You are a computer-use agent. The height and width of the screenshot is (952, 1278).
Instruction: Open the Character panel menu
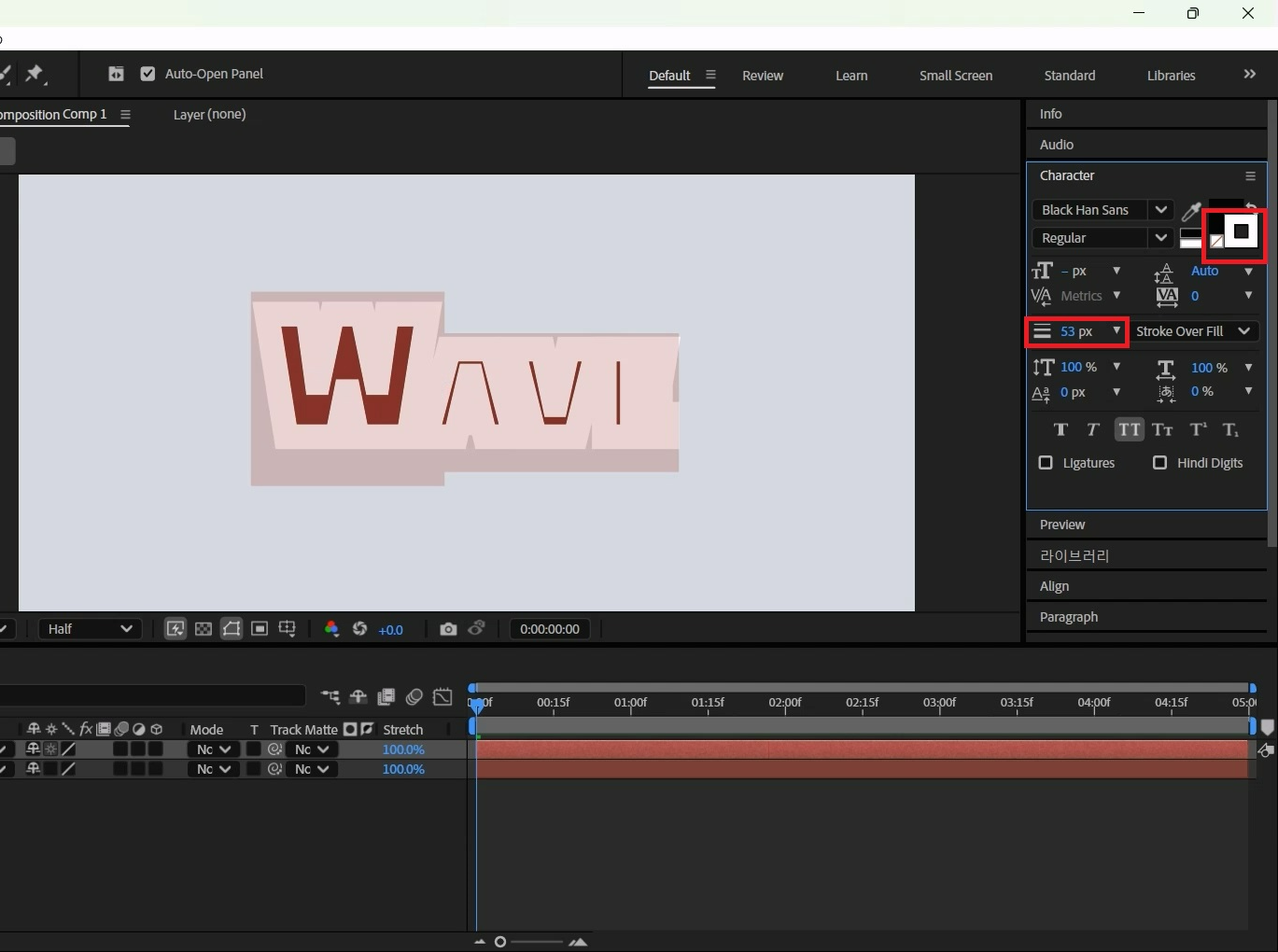tap(1250, 175)
